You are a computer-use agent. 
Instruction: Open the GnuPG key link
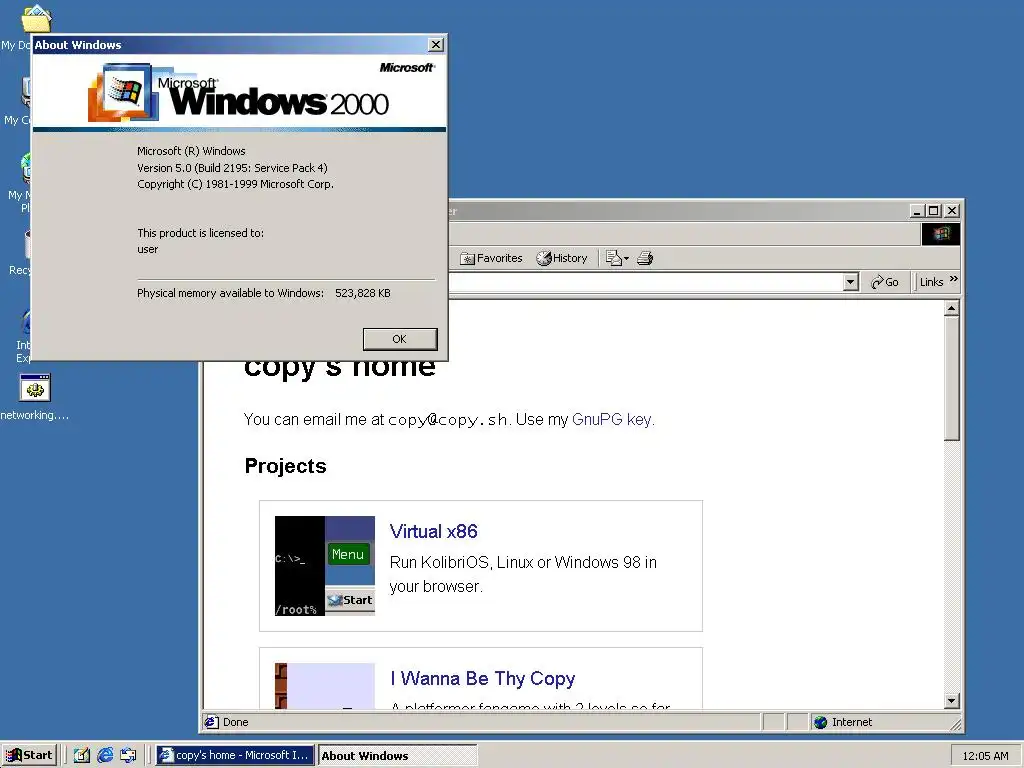pyautogui.click(x=612, y=419)
